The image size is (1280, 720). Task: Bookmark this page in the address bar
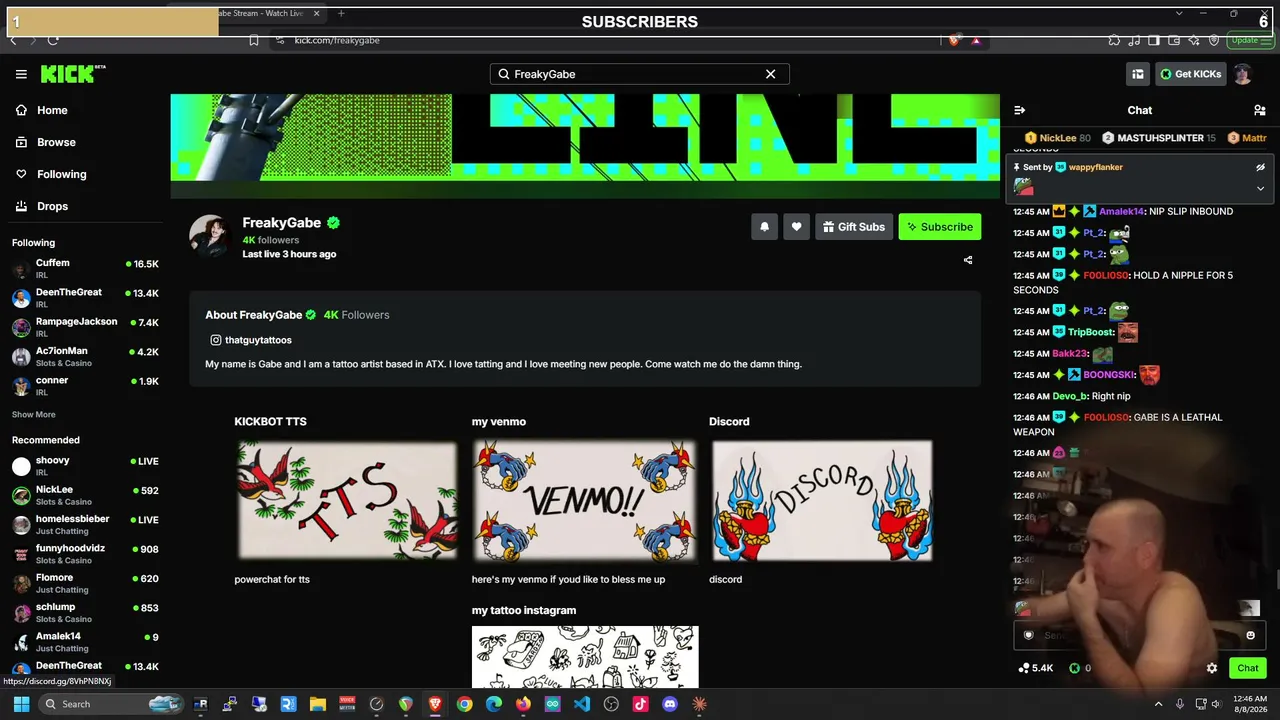[x=254, y=40]
